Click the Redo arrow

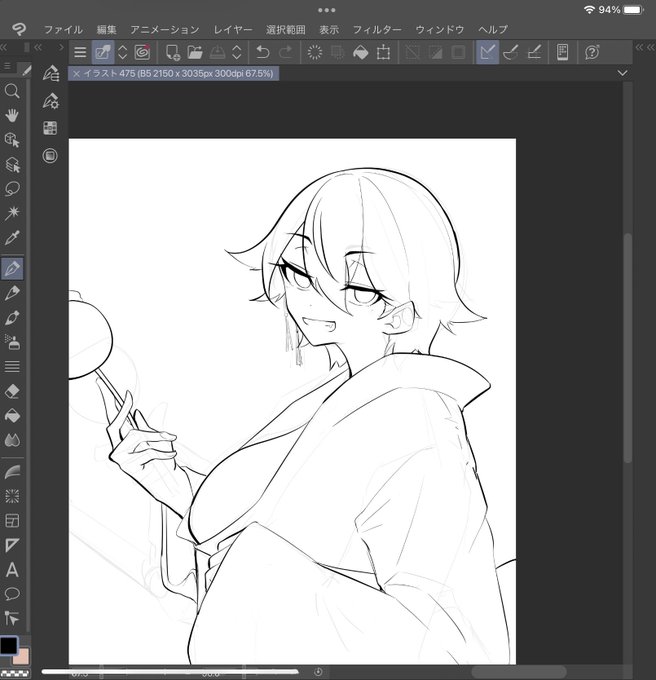tap(285, 52)
